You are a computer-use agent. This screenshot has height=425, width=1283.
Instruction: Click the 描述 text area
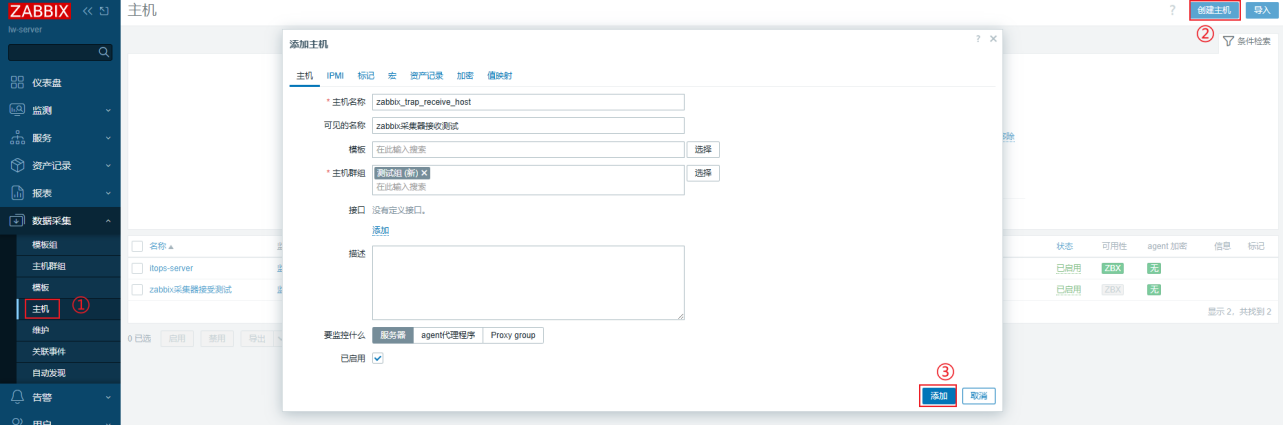tap(528, 283)
